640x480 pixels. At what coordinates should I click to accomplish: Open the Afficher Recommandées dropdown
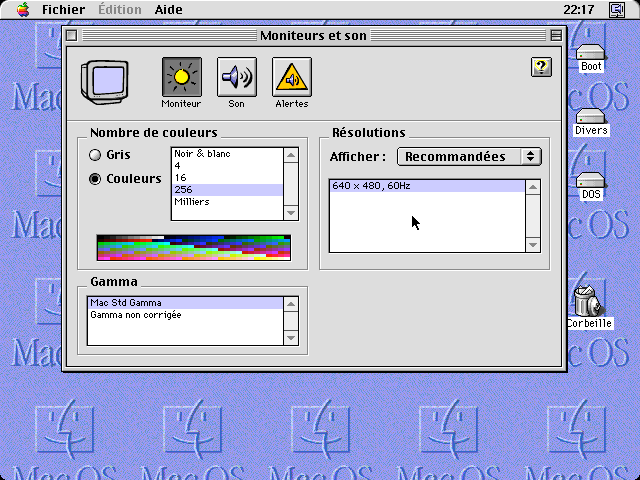[469, 157]
